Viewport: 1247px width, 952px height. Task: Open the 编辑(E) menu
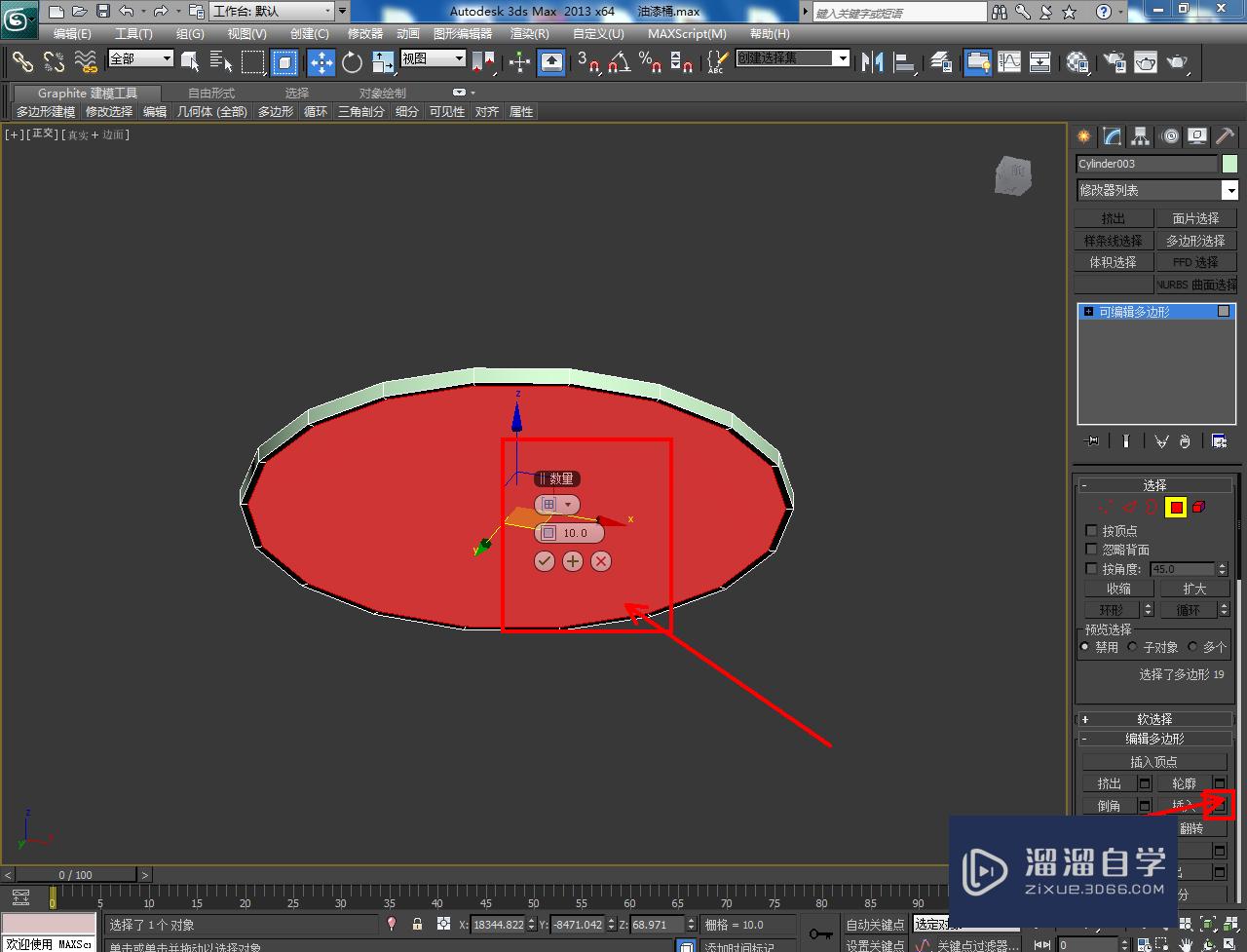[x=72, y=33]
